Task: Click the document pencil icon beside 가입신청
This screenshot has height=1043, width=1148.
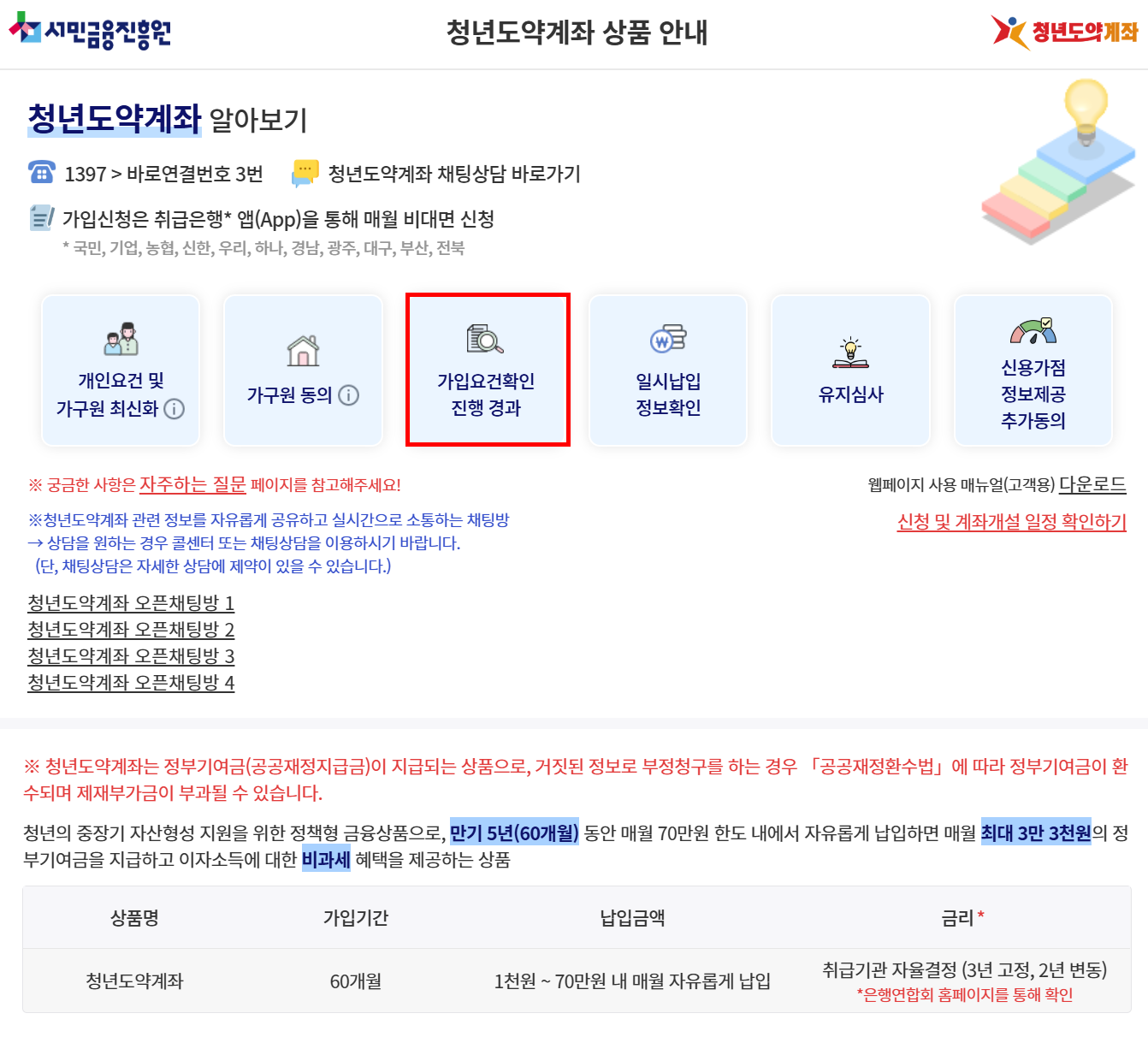Action: coord(41,218)
